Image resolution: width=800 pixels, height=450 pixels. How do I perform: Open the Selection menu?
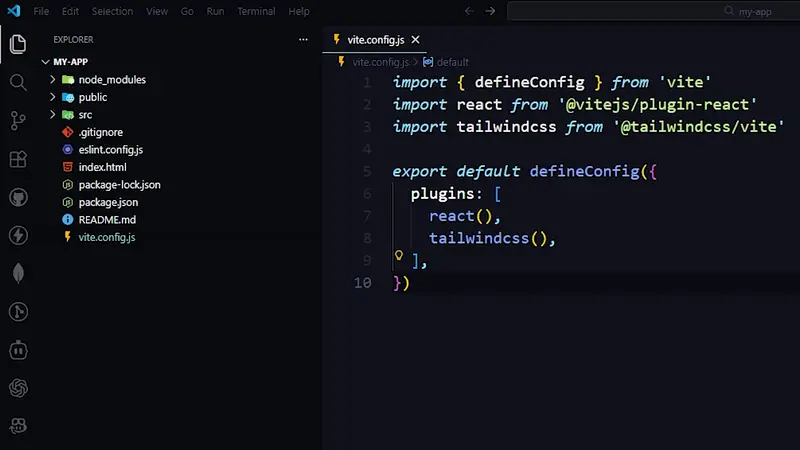(112, 11)
